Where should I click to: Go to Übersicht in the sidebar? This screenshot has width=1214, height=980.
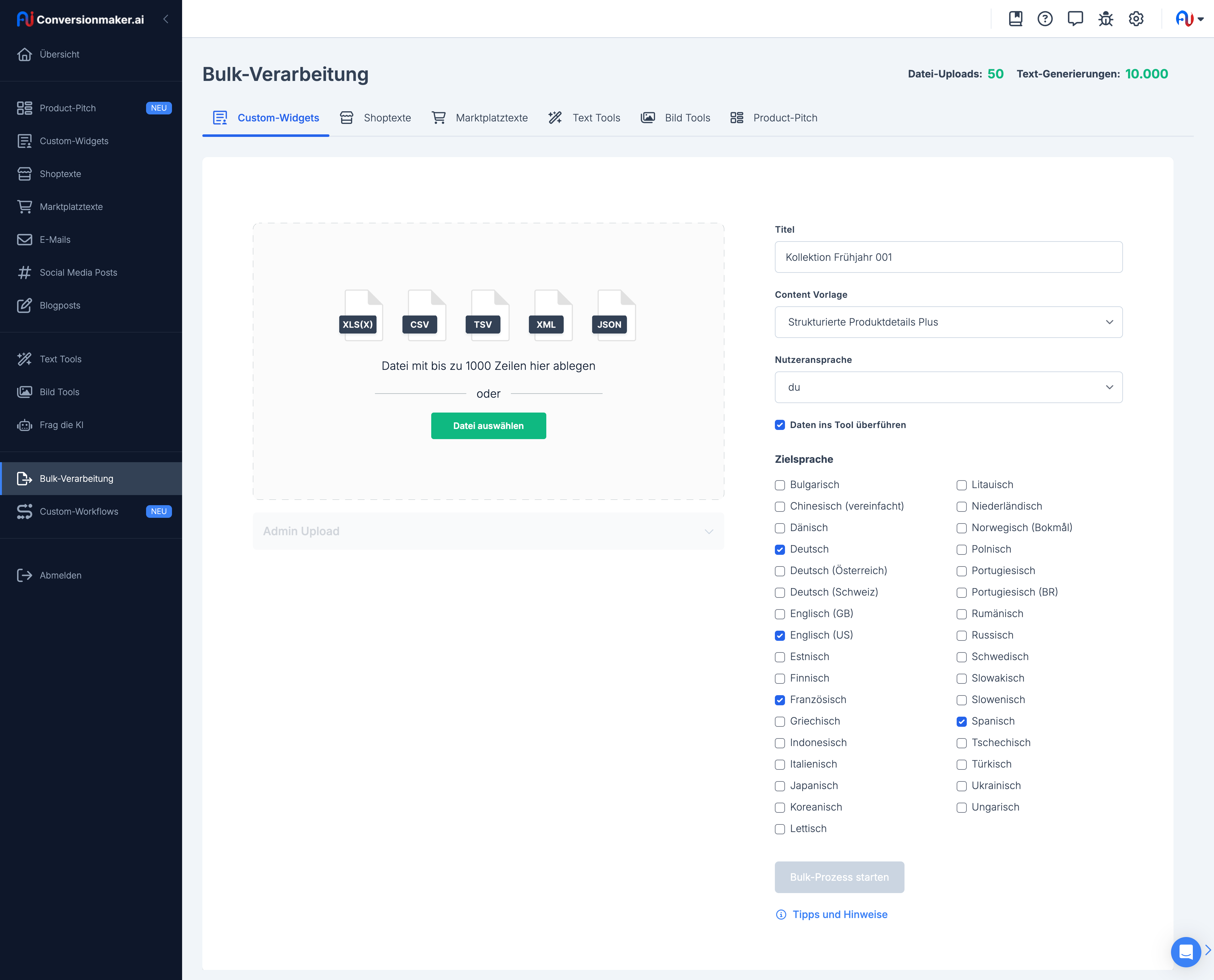tap(91, 54)
